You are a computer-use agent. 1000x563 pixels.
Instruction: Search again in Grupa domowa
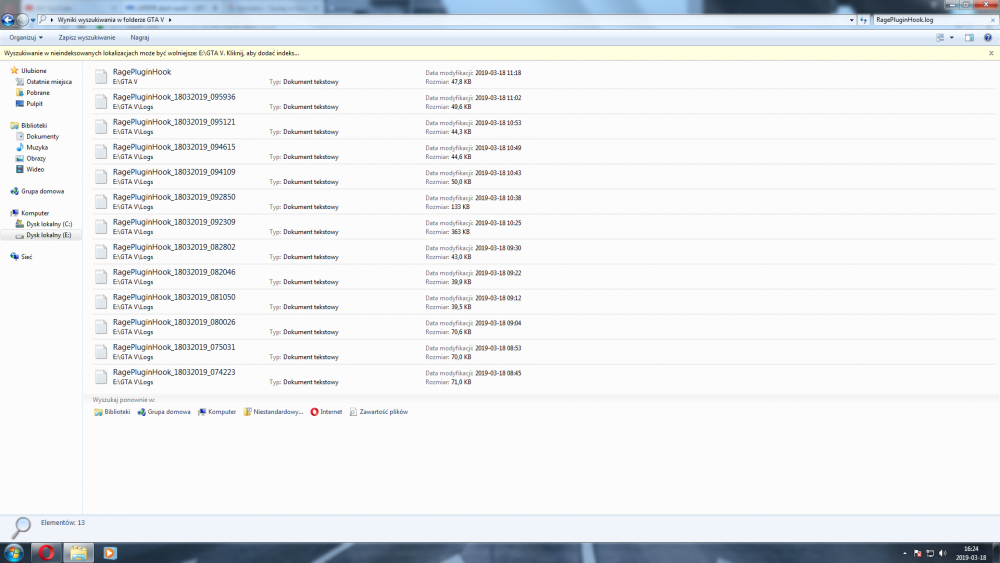[x=164, y=412]
